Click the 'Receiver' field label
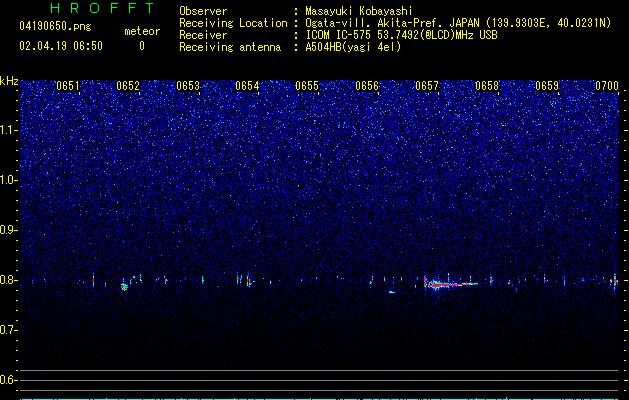 (203, 35)
